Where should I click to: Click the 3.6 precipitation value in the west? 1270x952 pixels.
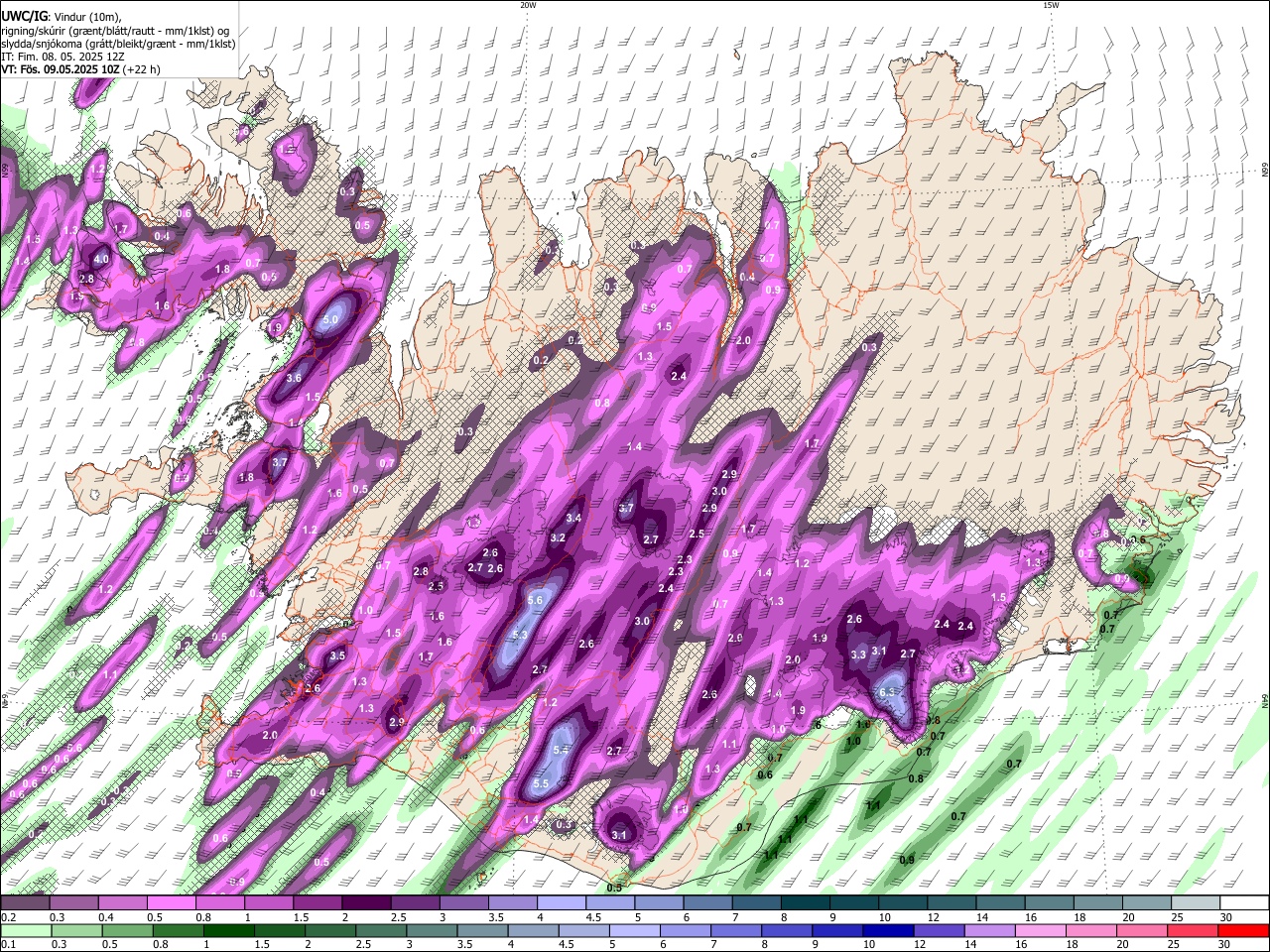coord(294,378)
